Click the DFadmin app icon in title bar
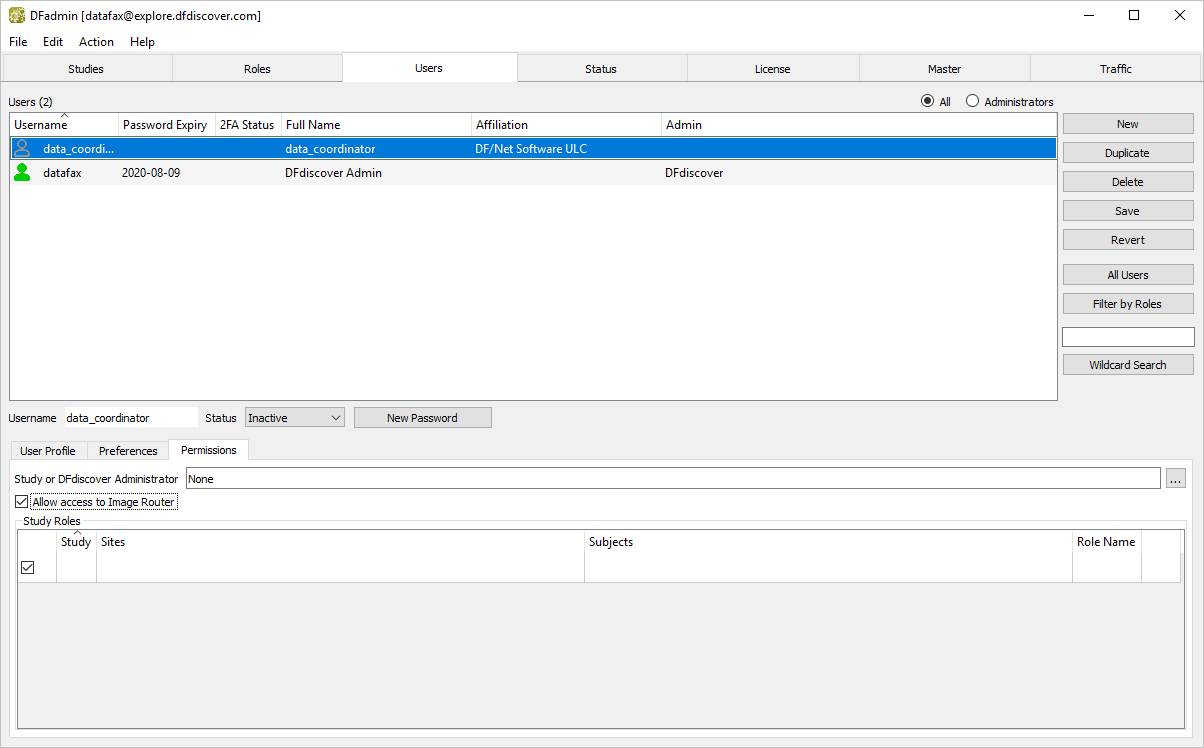 pos(17,16)
